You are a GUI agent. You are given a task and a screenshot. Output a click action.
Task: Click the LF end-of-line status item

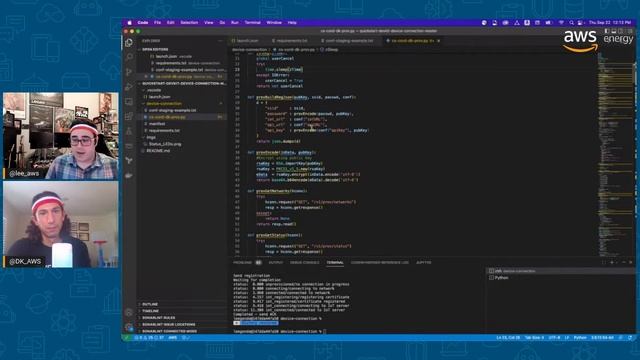[567, 338]
